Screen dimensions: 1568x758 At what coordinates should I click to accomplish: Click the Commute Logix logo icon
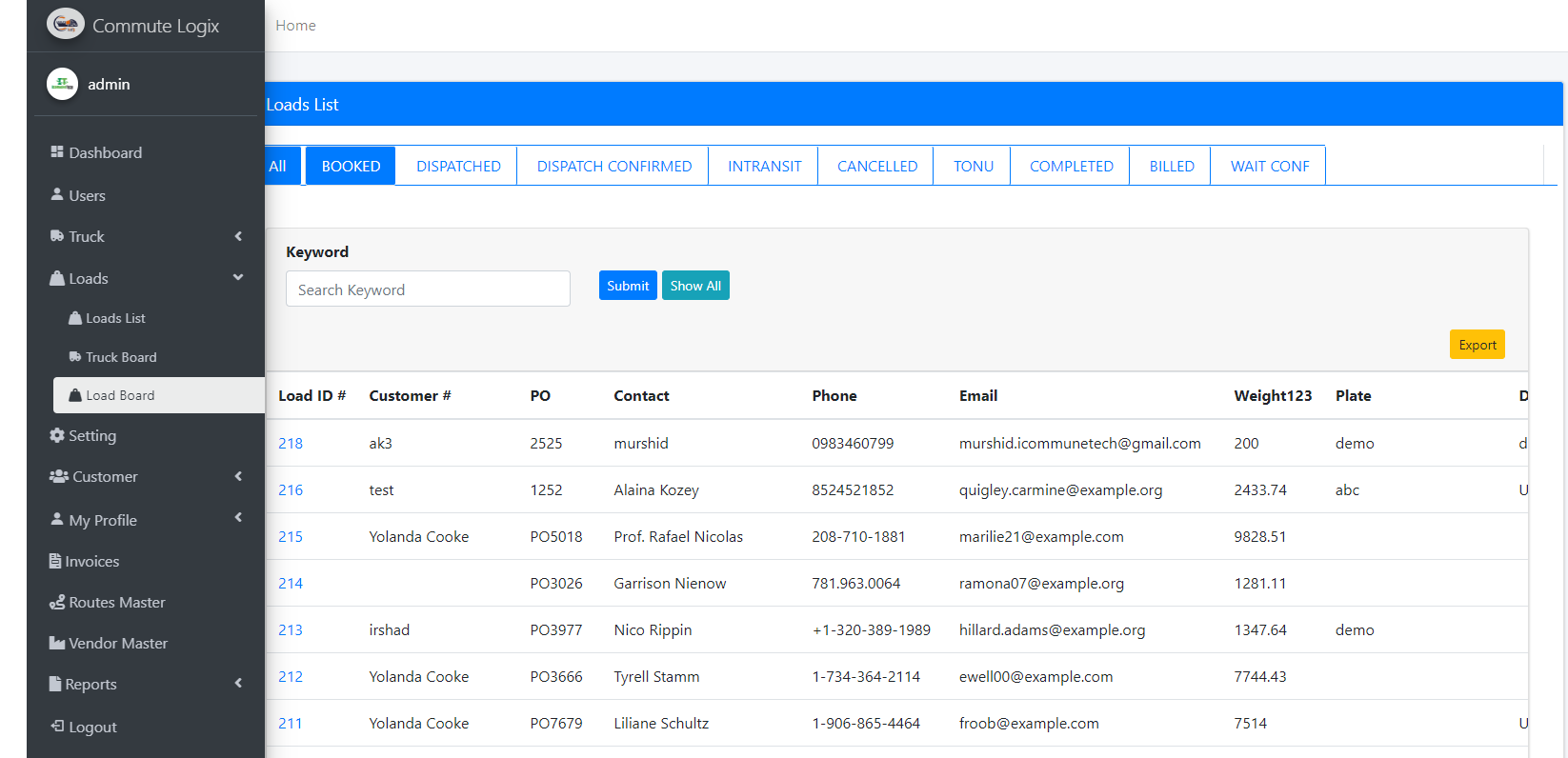(x=65, y=24)
